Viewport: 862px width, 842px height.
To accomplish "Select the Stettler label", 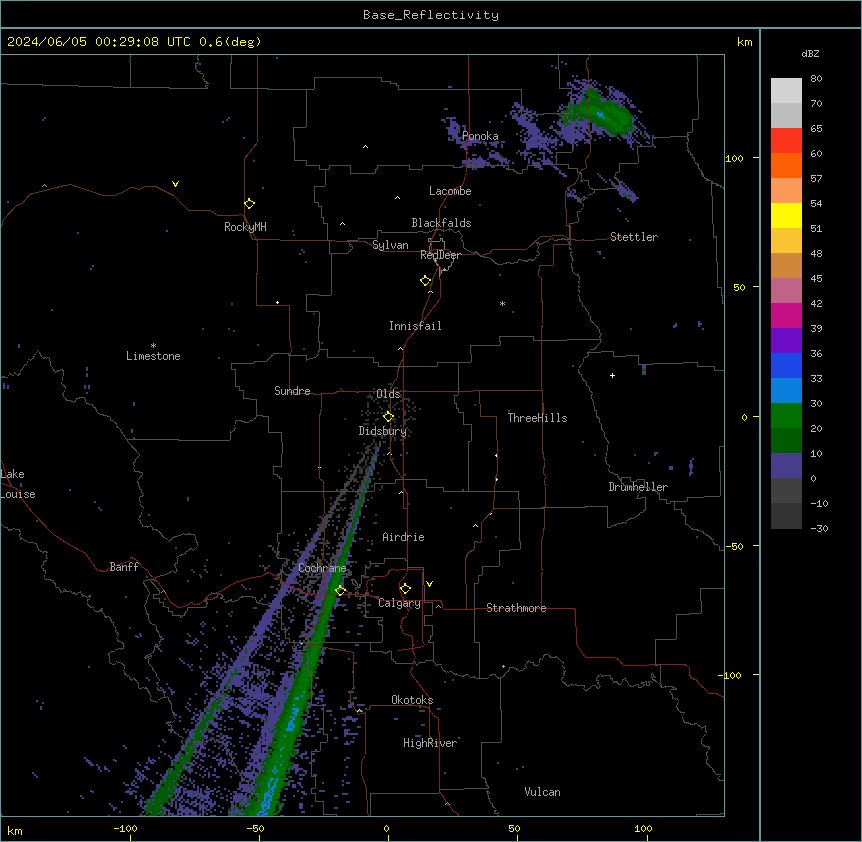I will [634, 237].
